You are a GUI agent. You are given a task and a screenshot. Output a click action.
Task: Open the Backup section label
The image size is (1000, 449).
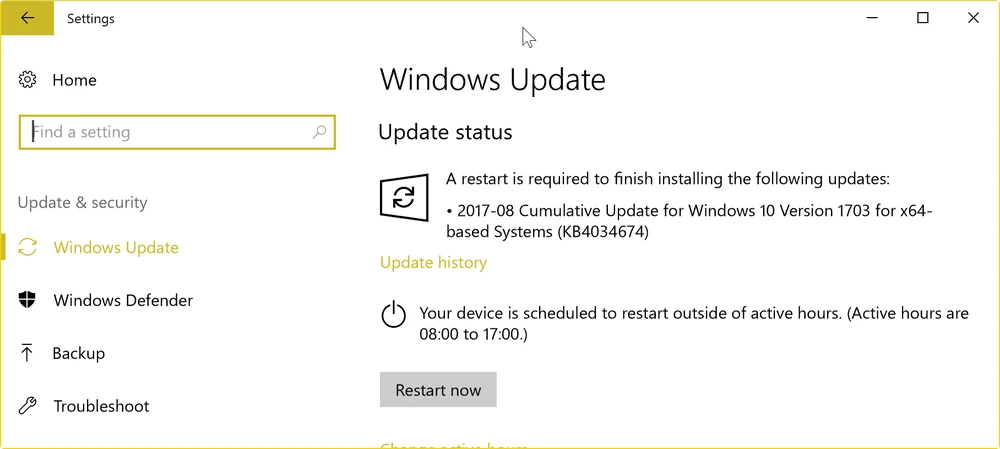(79, 353)
